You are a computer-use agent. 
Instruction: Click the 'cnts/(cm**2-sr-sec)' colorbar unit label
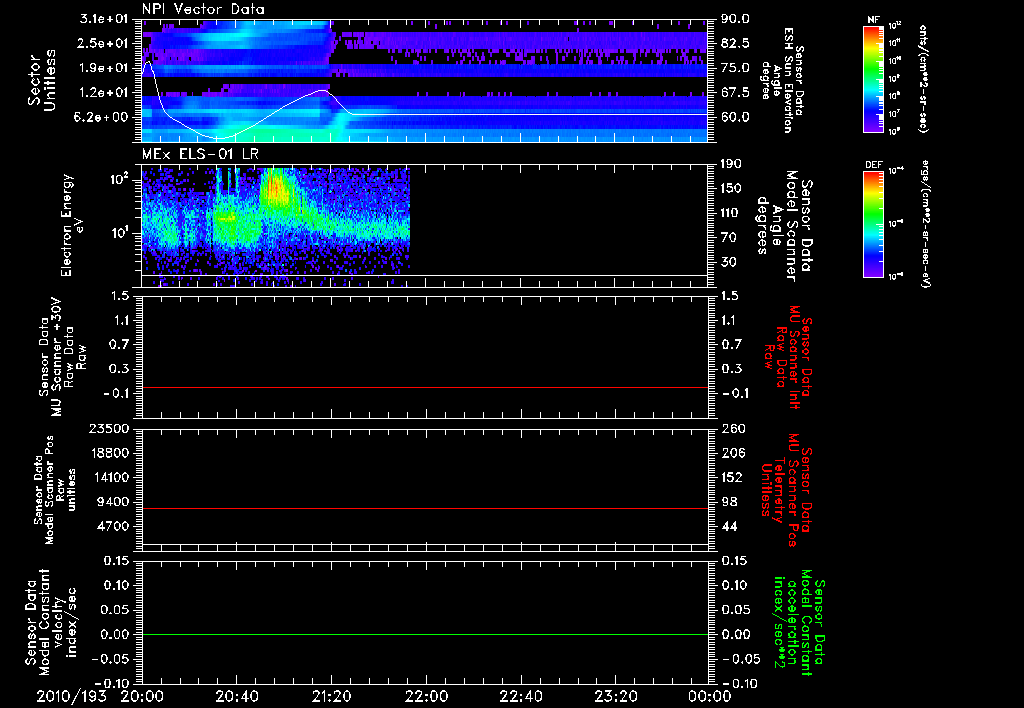point(923,79)
